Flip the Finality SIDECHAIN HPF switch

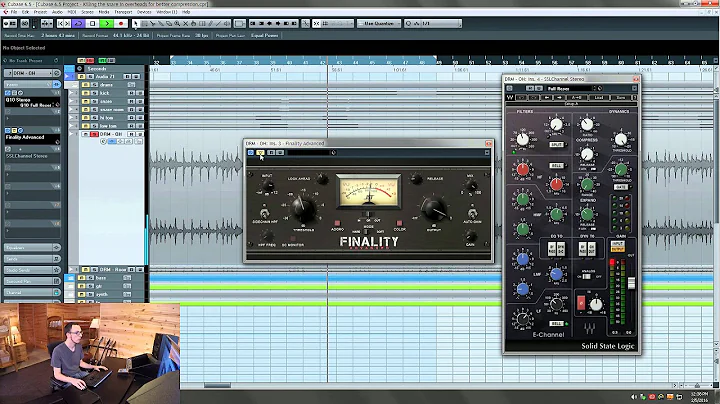pos(264,213)
